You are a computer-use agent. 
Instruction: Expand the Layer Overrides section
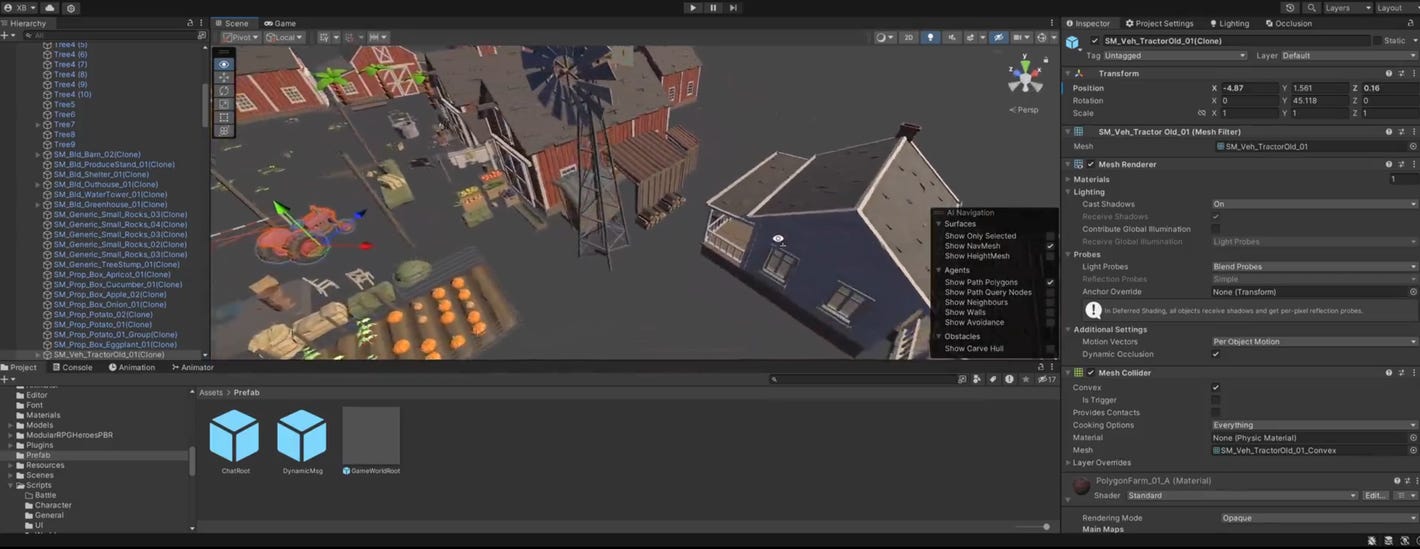[x=1101, y=463]
